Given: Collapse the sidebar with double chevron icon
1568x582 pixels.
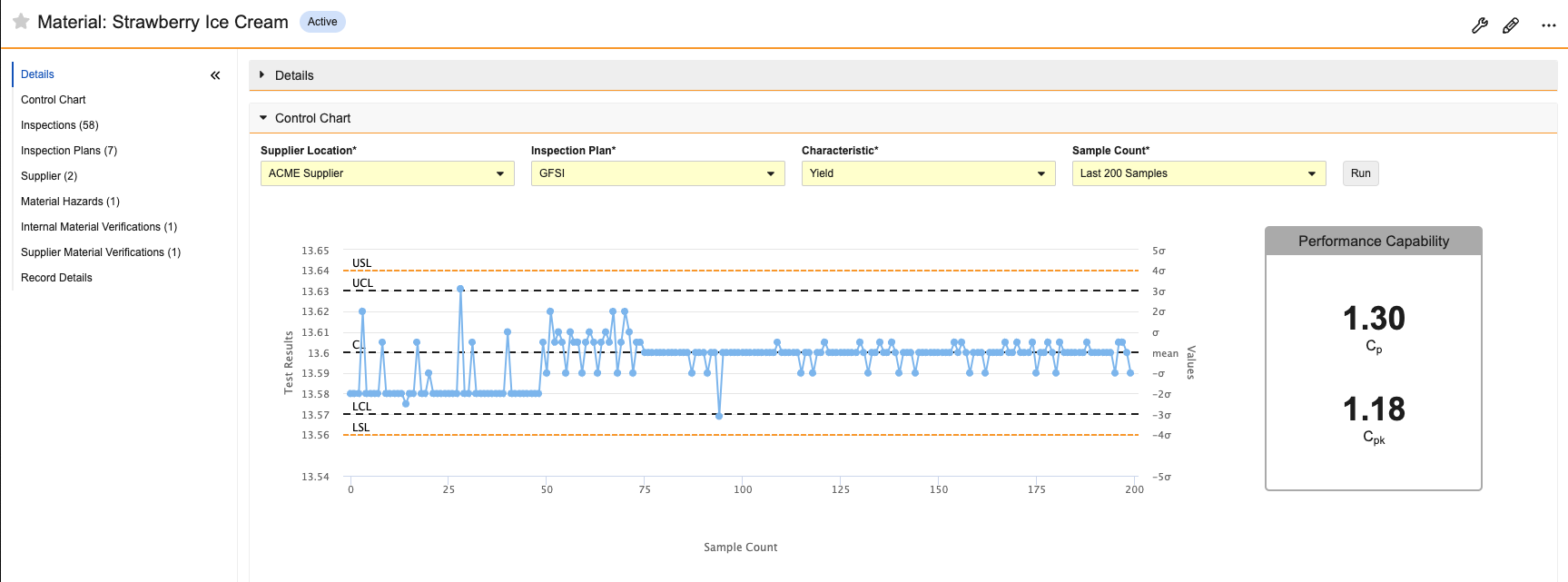Looking at the screenshot, I should coord(215,75).
